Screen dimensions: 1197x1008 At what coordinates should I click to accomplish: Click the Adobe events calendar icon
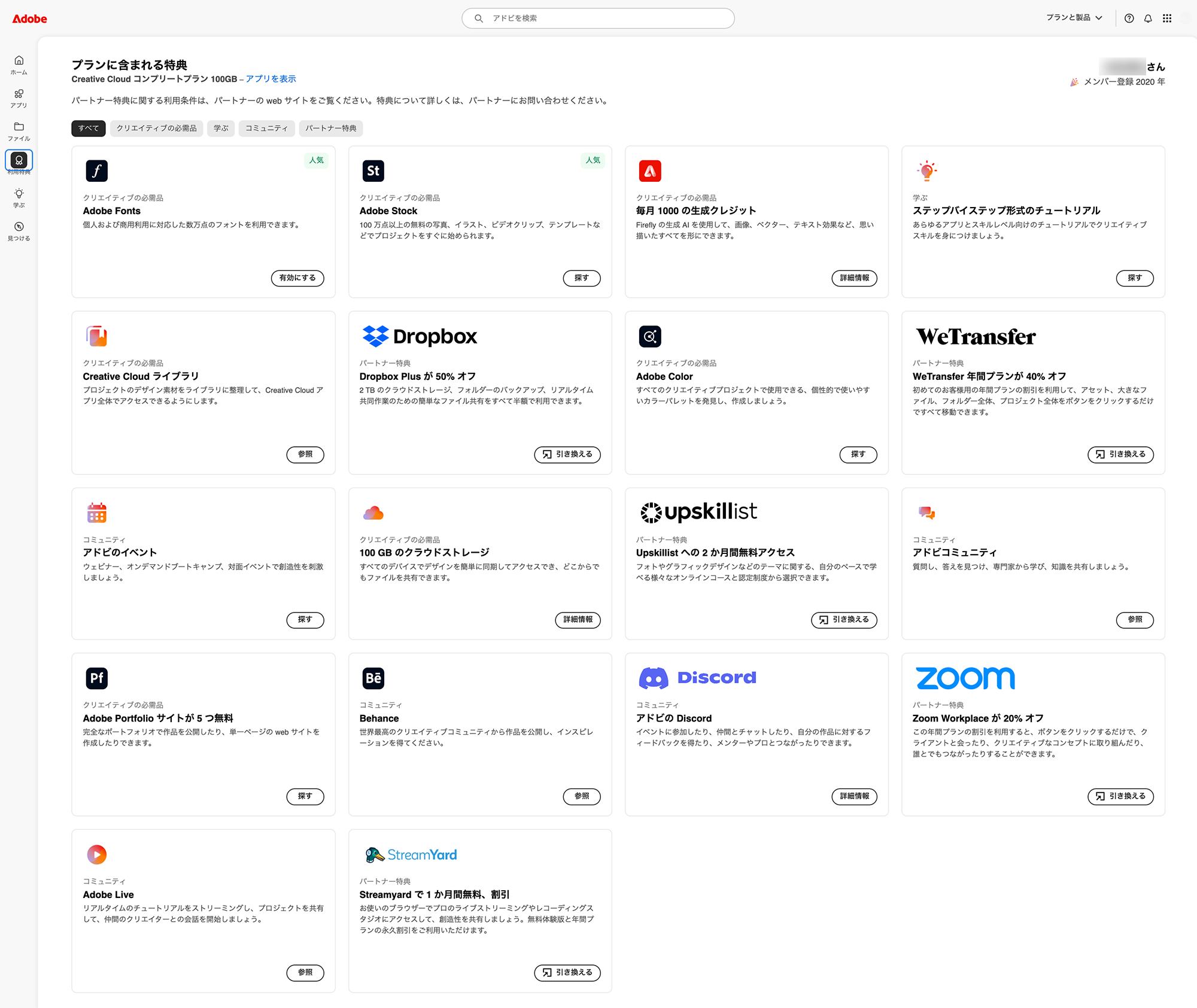(x=96, y=513)
